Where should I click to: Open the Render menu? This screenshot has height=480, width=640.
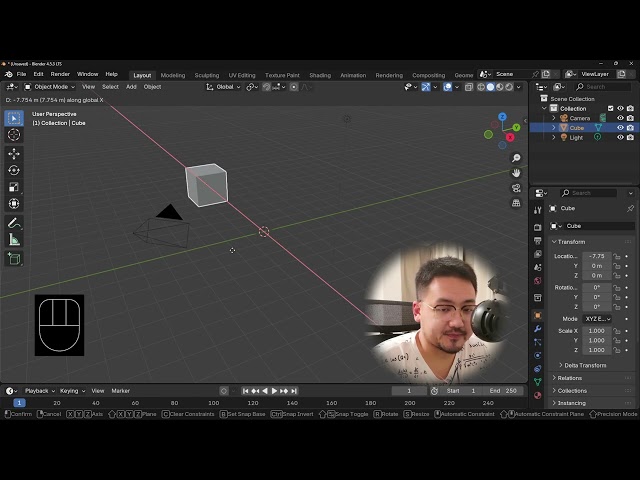click(x=60, y=74)
